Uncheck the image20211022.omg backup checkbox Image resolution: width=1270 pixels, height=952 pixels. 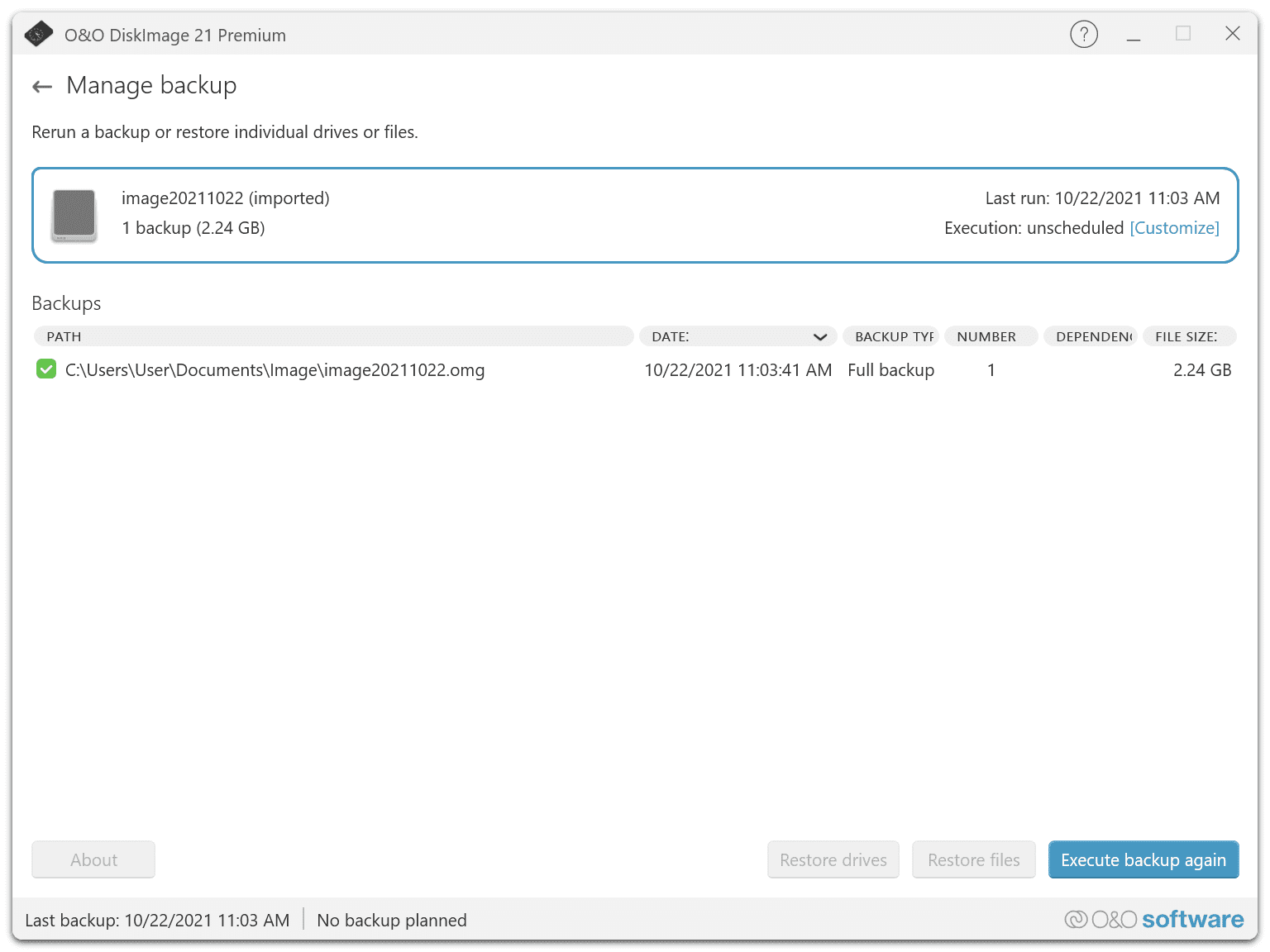[x=46, y=369]
